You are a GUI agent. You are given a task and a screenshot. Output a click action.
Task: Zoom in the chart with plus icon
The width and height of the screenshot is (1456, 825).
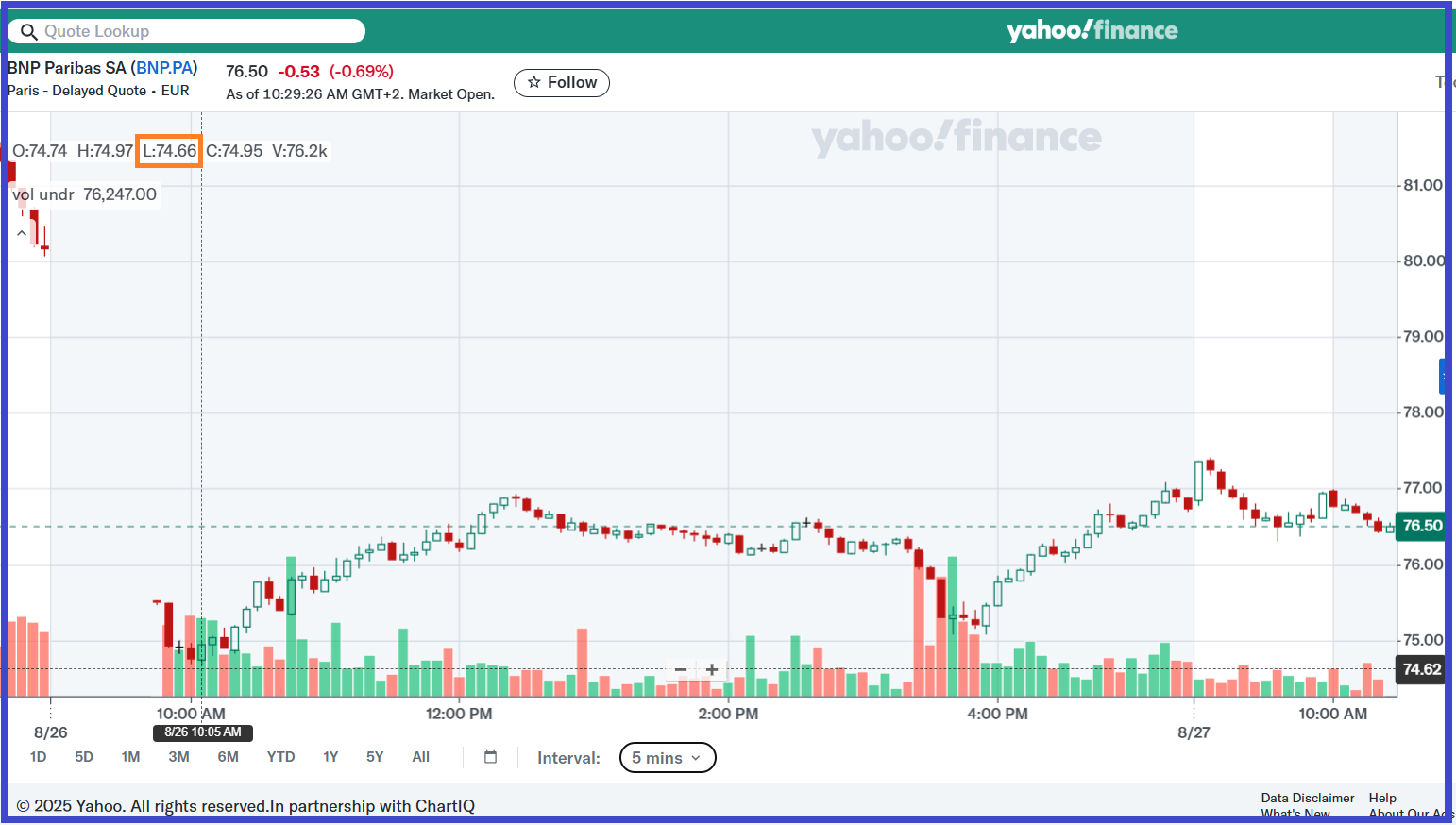point(712,670)
